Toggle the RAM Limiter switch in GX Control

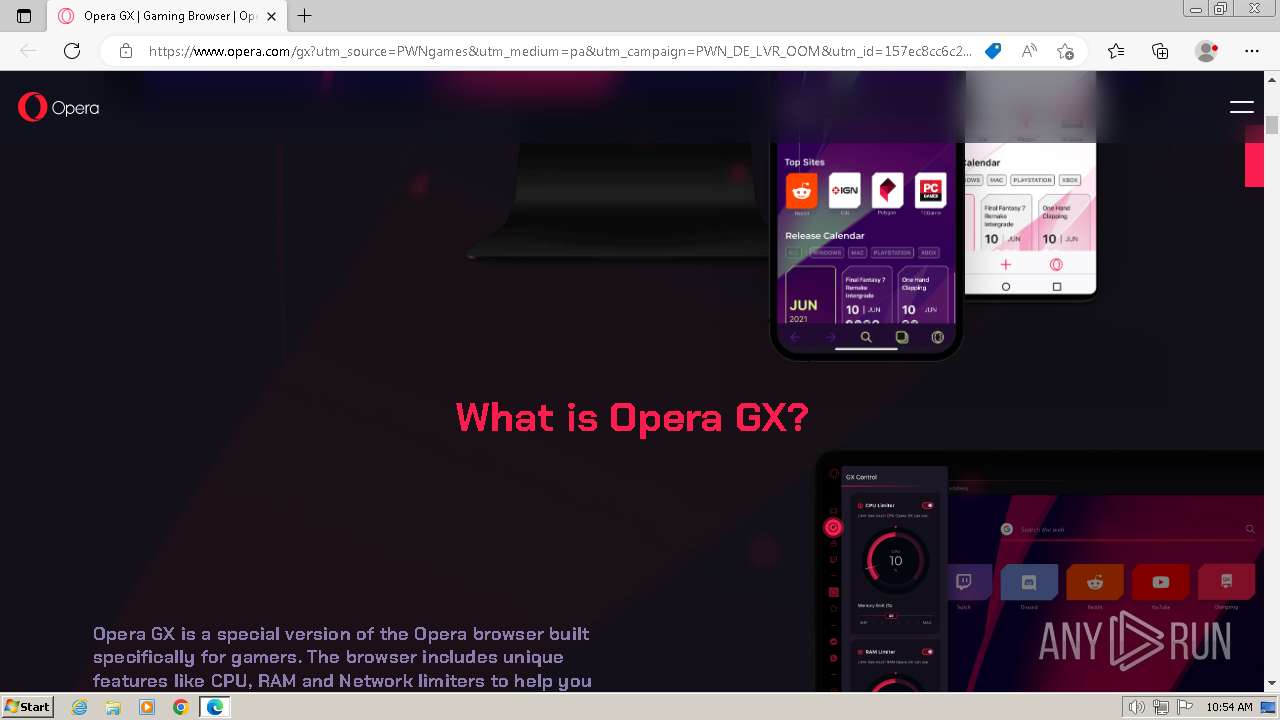pos(928,652)
